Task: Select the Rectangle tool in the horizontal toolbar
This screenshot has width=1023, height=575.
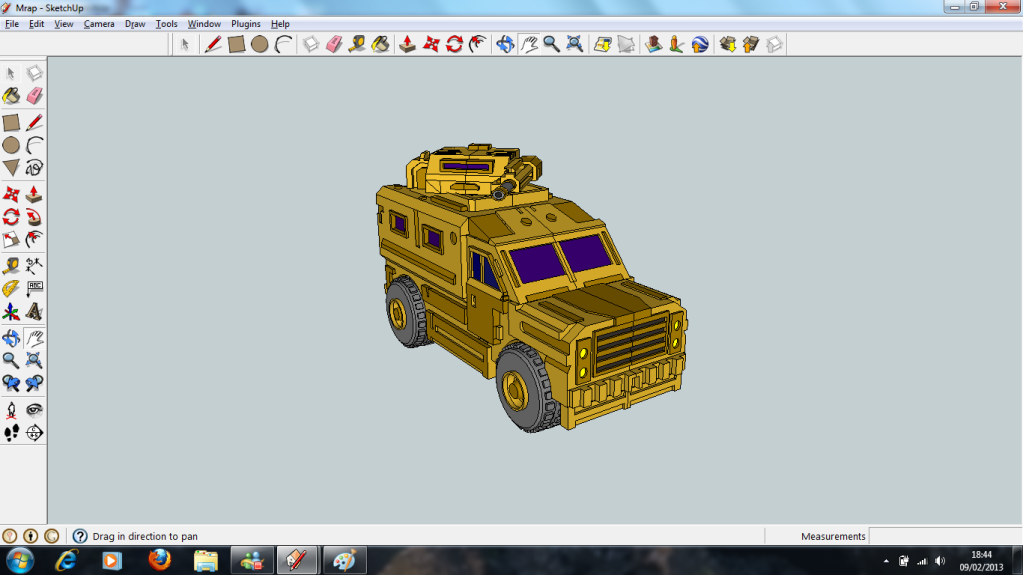Action: click(x=236, y=44)
